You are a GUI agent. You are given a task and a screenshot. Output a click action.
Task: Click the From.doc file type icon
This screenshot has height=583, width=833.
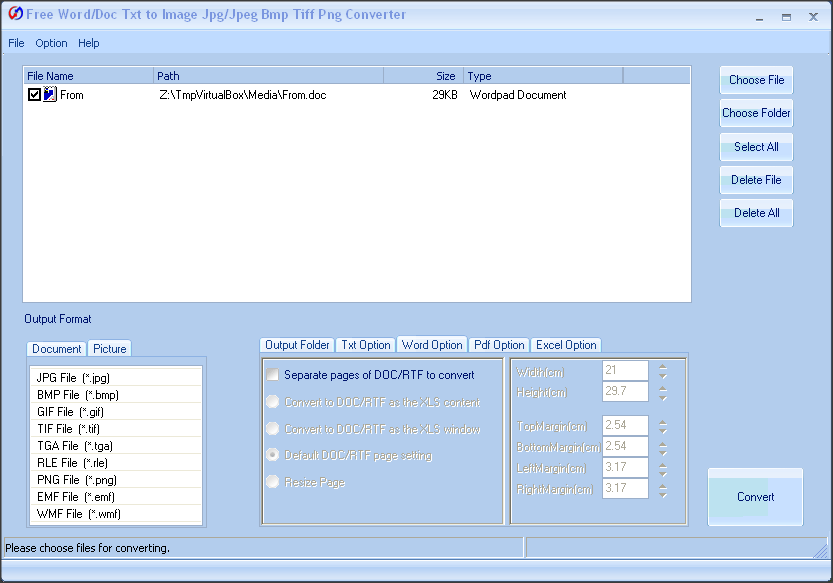click(50, 95)
